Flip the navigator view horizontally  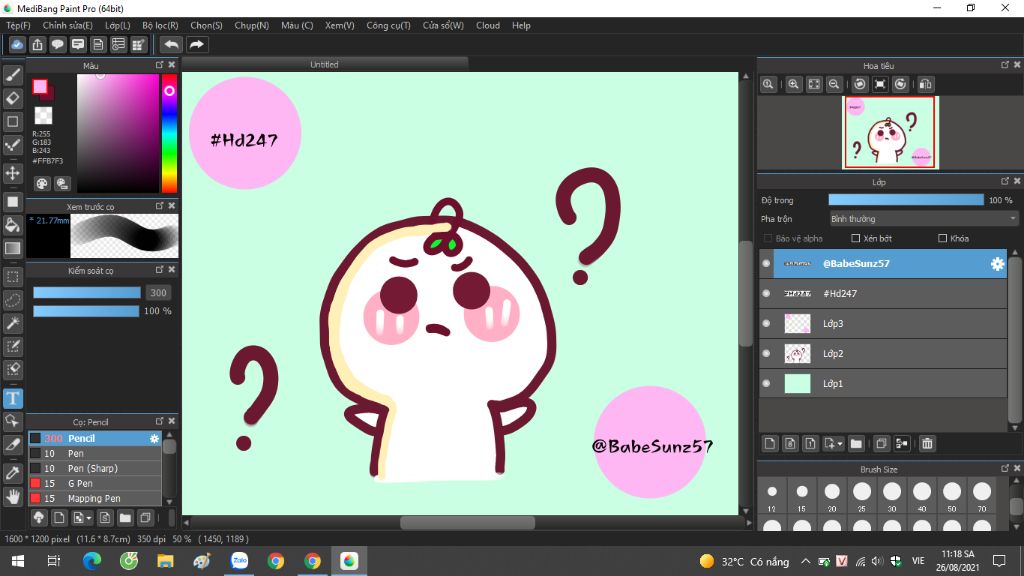click(x=925, y=84)
